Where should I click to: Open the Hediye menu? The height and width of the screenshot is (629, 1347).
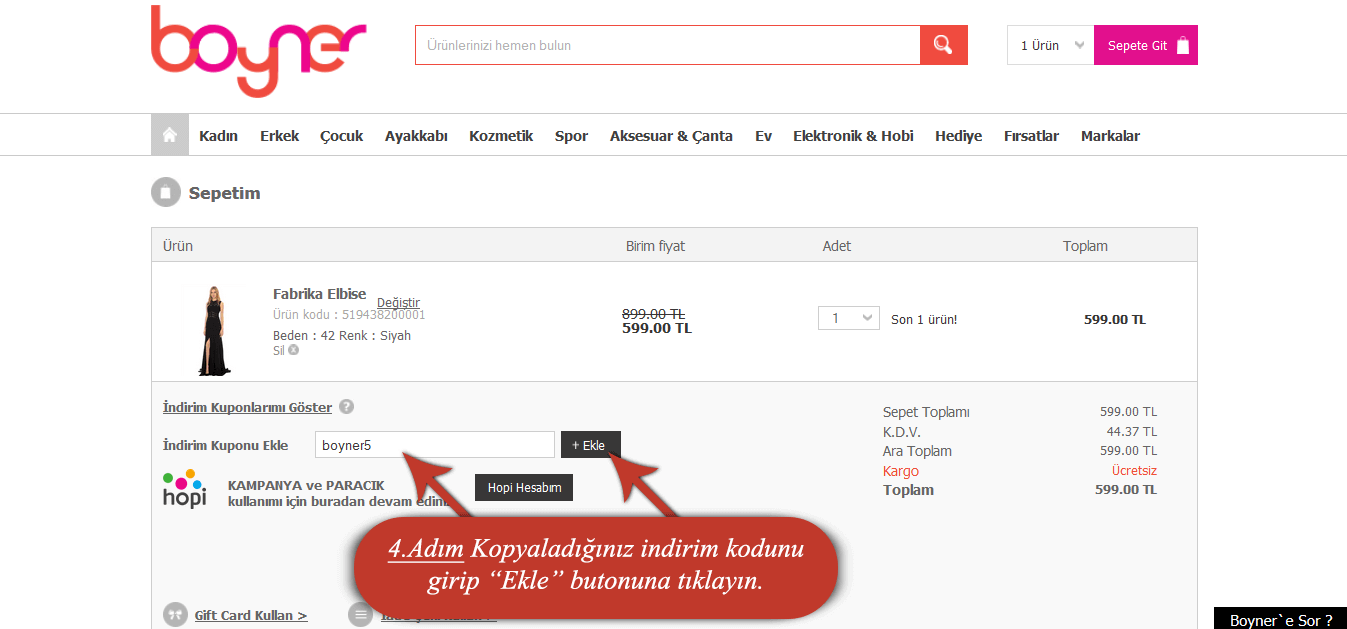[958, 136]
